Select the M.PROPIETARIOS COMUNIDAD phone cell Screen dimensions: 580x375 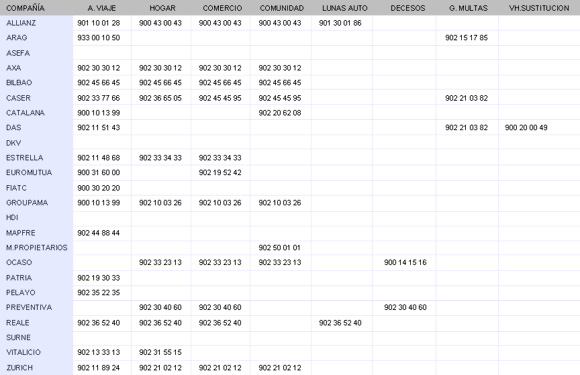(279, 247)
